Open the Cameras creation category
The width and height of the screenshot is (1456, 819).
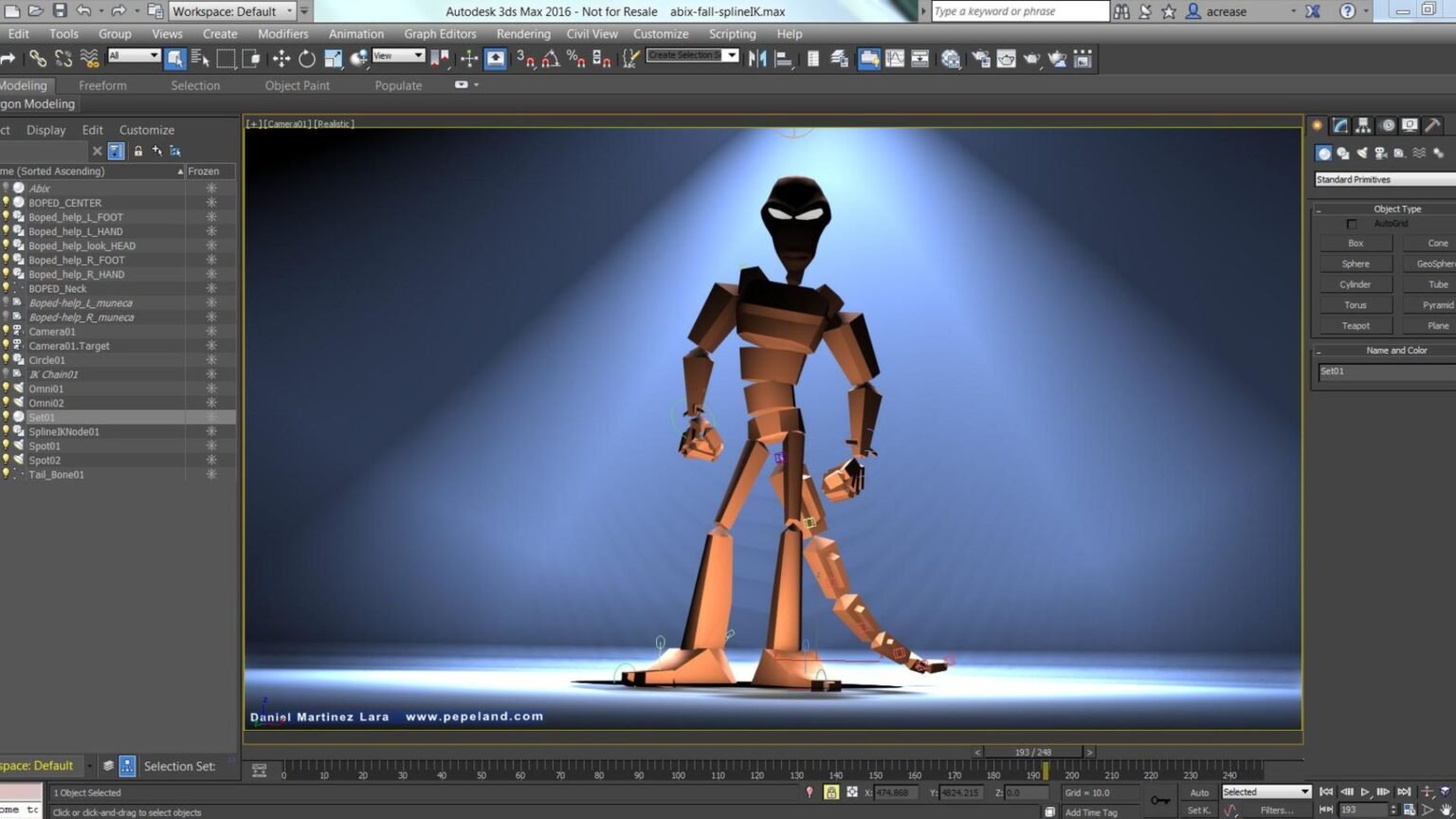[1381, 154]
